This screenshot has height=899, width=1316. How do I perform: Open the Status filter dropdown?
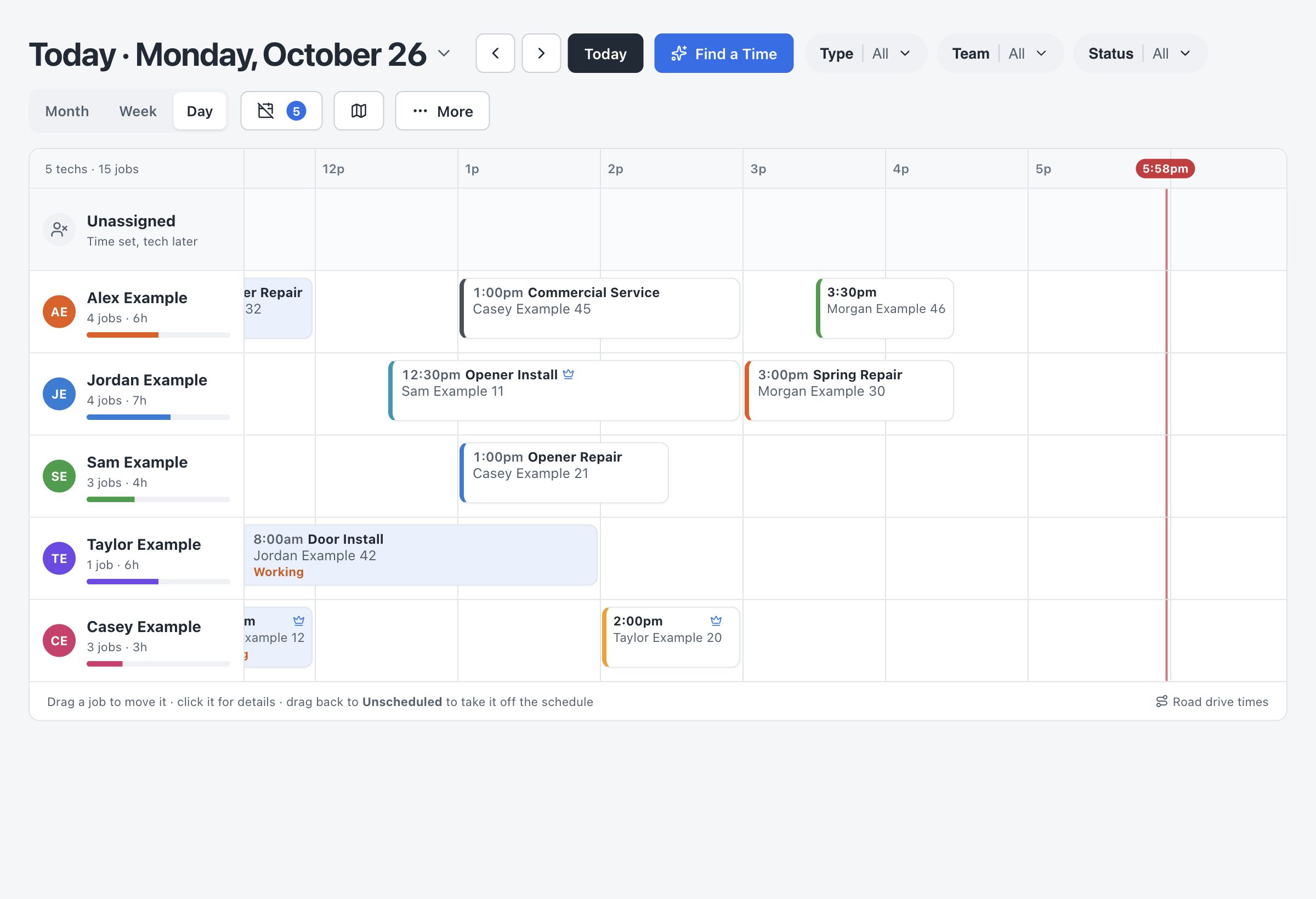(x=1140, y=53)
